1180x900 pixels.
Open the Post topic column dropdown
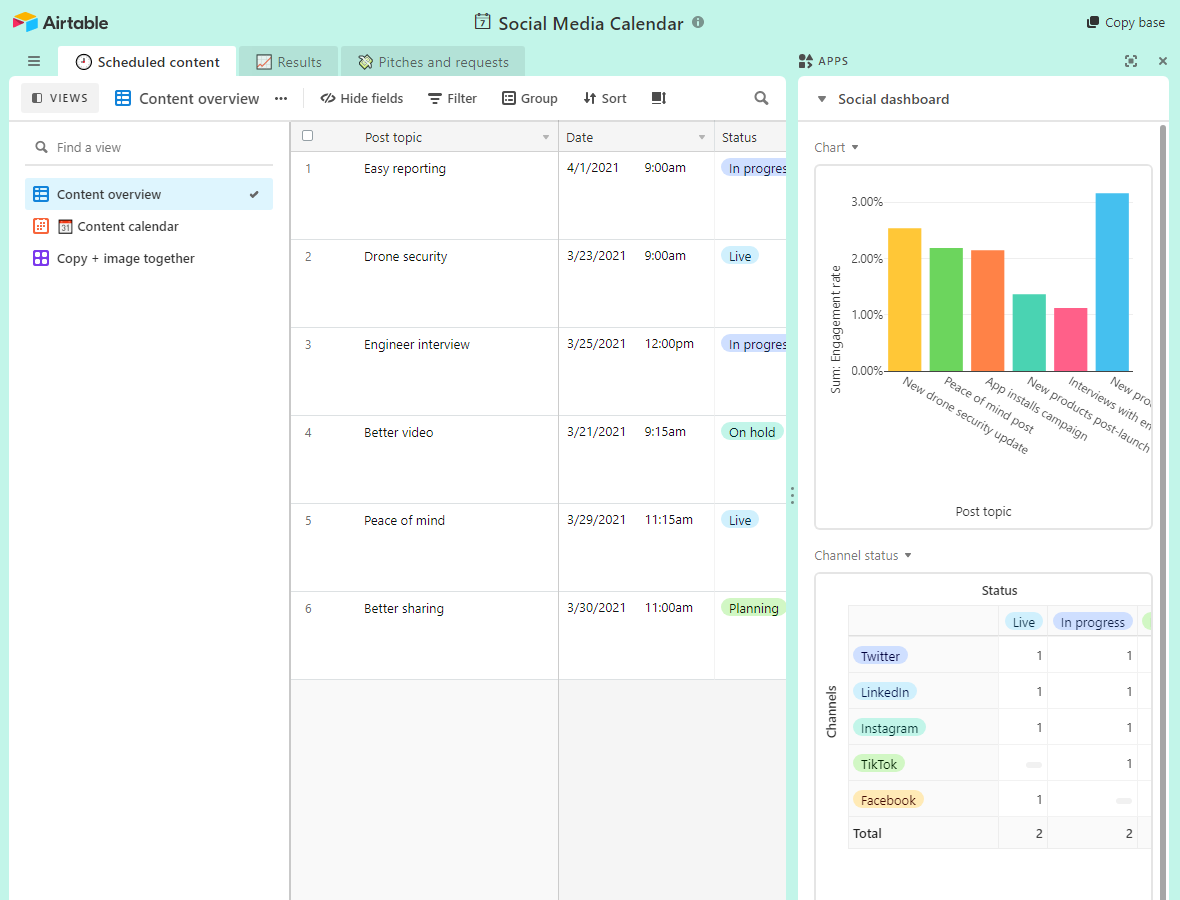[x=546, y=137]
